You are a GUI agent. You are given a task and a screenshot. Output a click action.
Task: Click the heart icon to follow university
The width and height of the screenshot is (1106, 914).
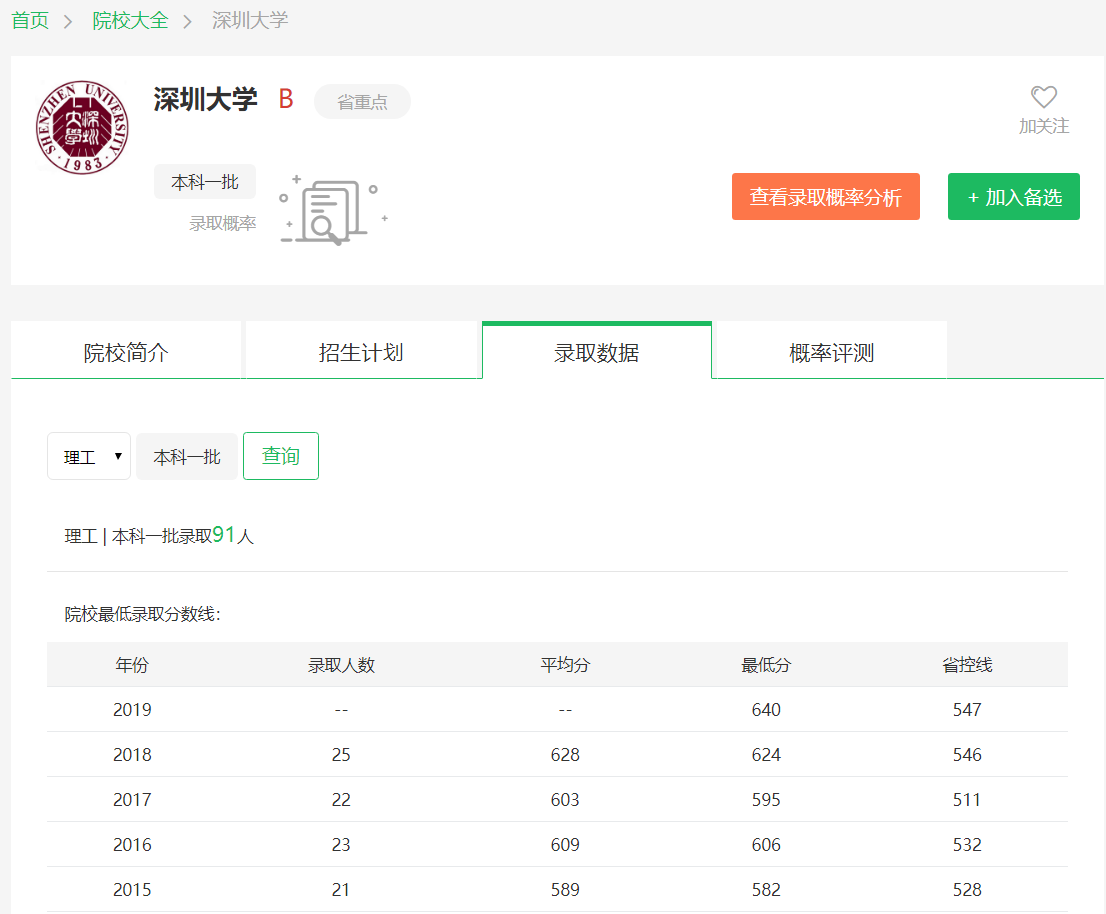[1044, 98]
